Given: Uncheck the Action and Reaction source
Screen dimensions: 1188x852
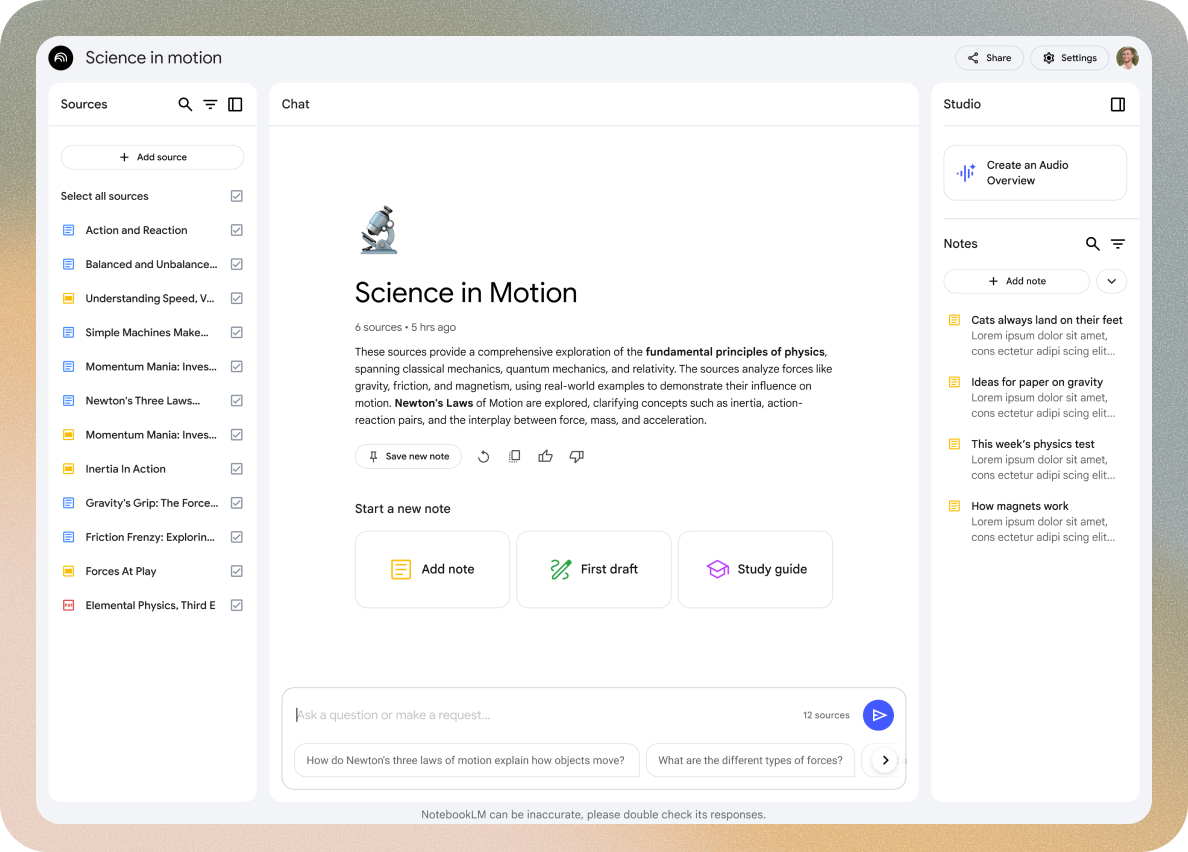Looking at the screenshot, I should [x=237, y=230].
